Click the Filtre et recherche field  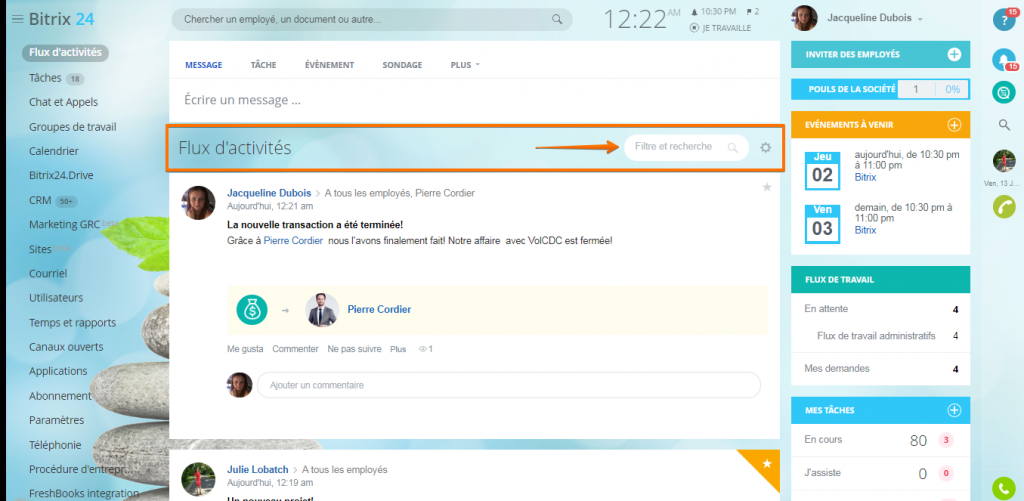(686, 148)
